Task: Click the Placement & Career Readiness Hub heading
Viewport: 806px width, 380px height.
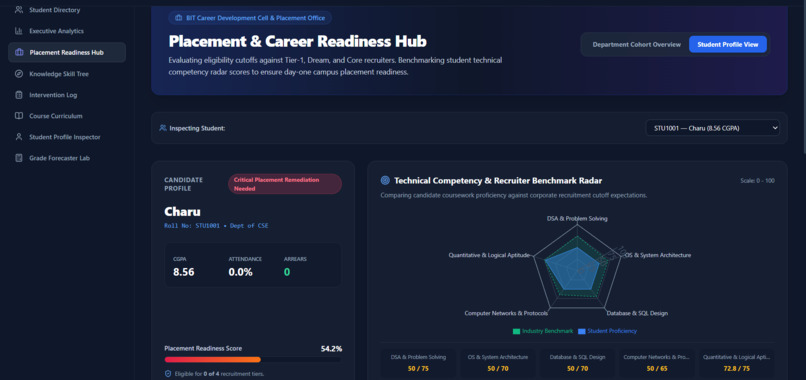Action: click(x=298, y=42)
